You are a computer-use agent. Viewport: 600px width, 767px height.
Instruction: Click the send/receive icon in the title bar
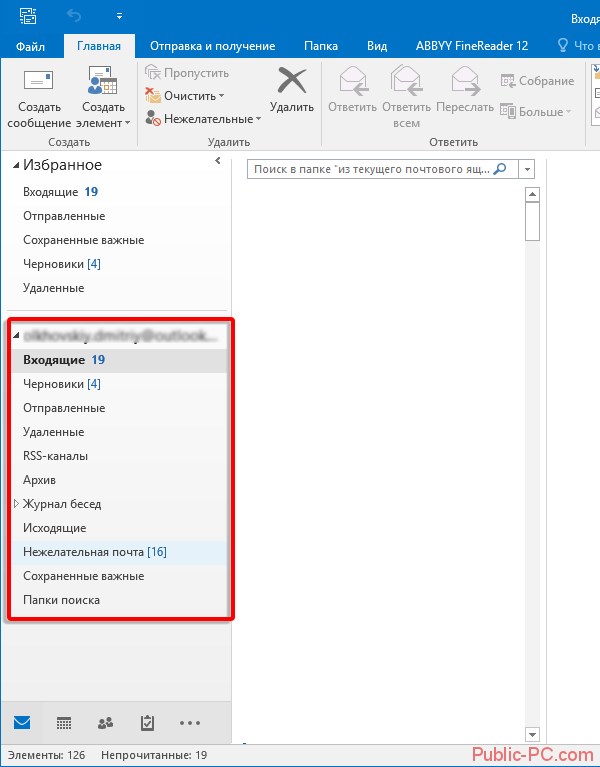[x=27, y=16]
